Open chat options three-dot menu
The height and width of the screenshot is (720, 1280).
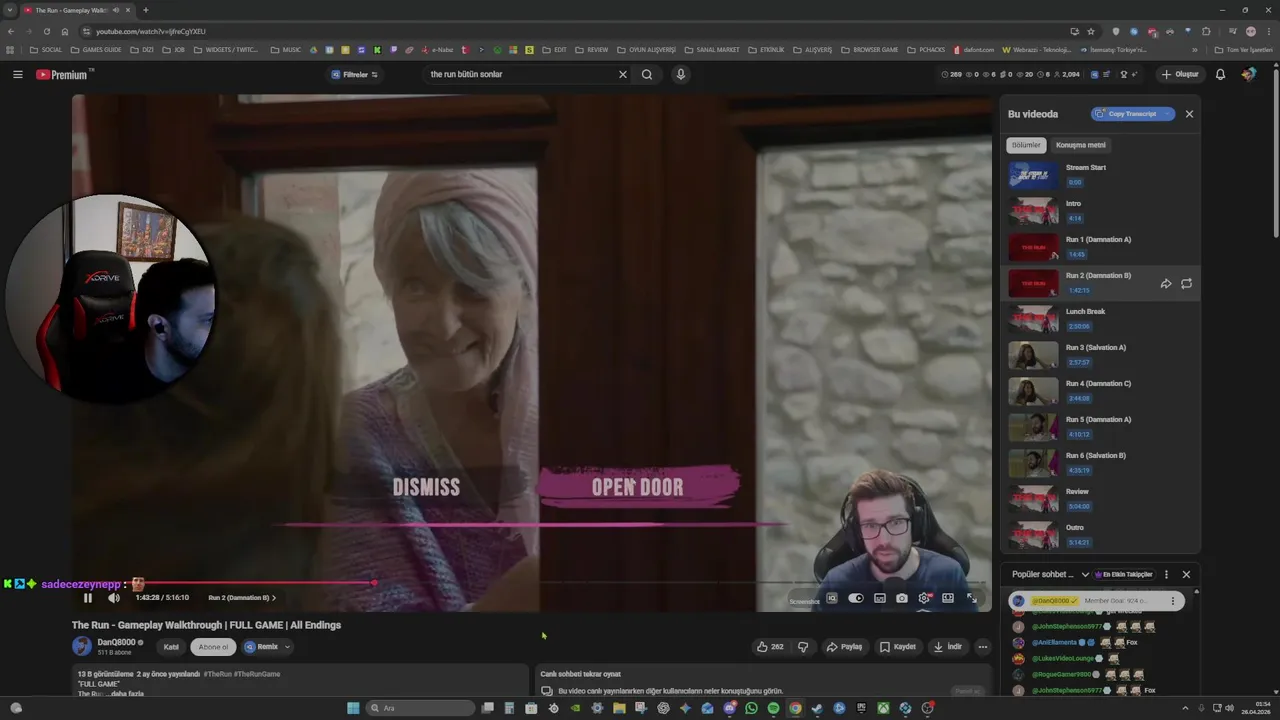[x=1166, y=575]
